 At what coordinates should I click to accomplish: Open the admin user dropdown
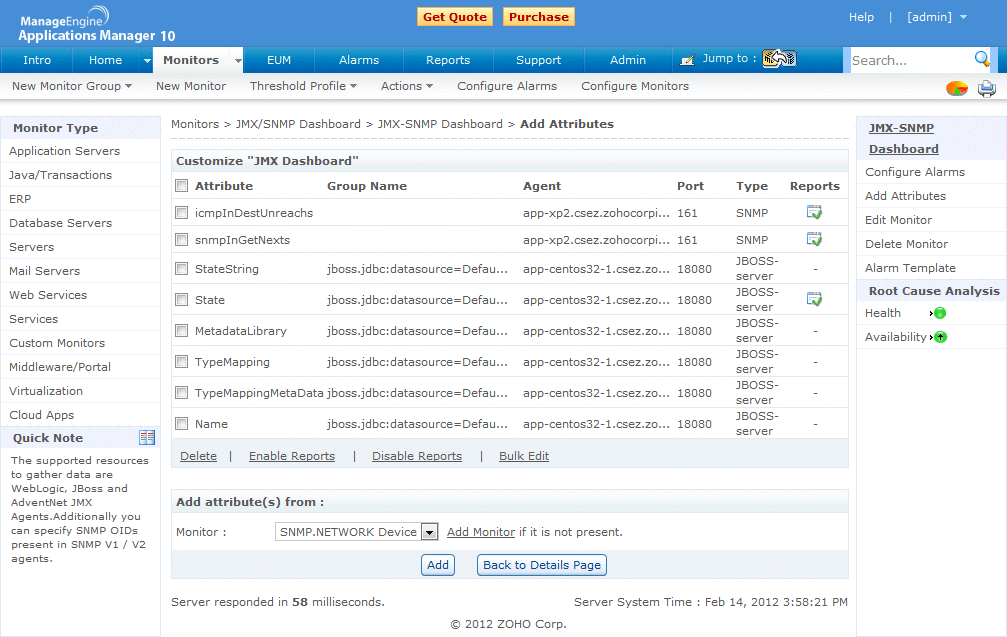[x=937, y=17]
